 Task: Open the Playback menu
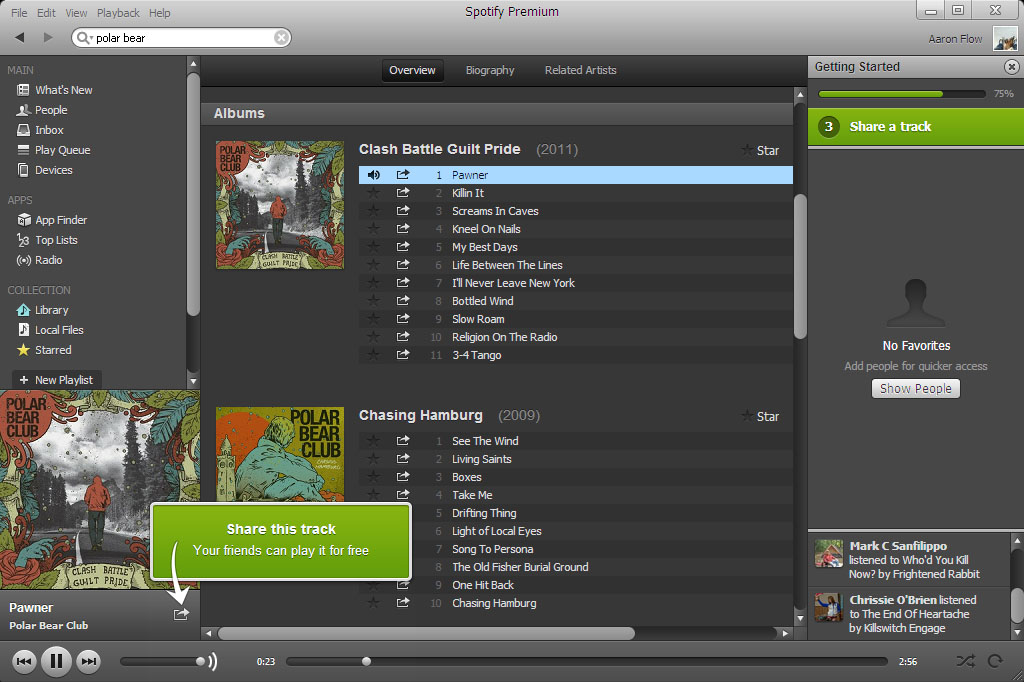[118, 13]
